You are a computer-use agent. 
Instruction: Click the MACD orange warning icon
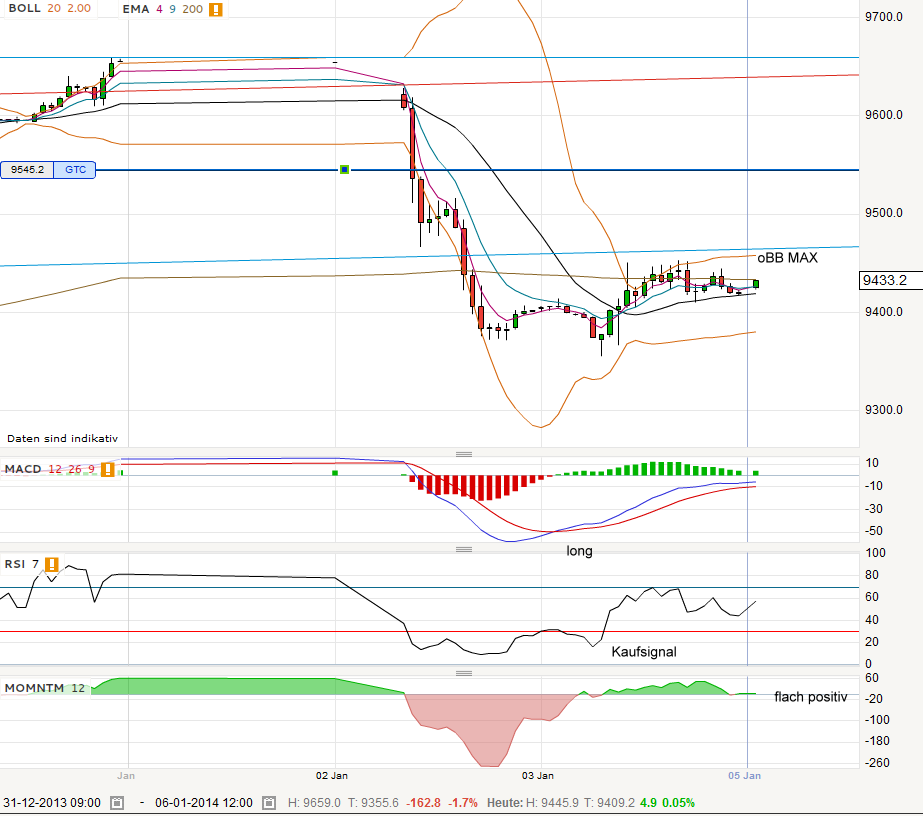pyautogui.click(x=108, y=469)
